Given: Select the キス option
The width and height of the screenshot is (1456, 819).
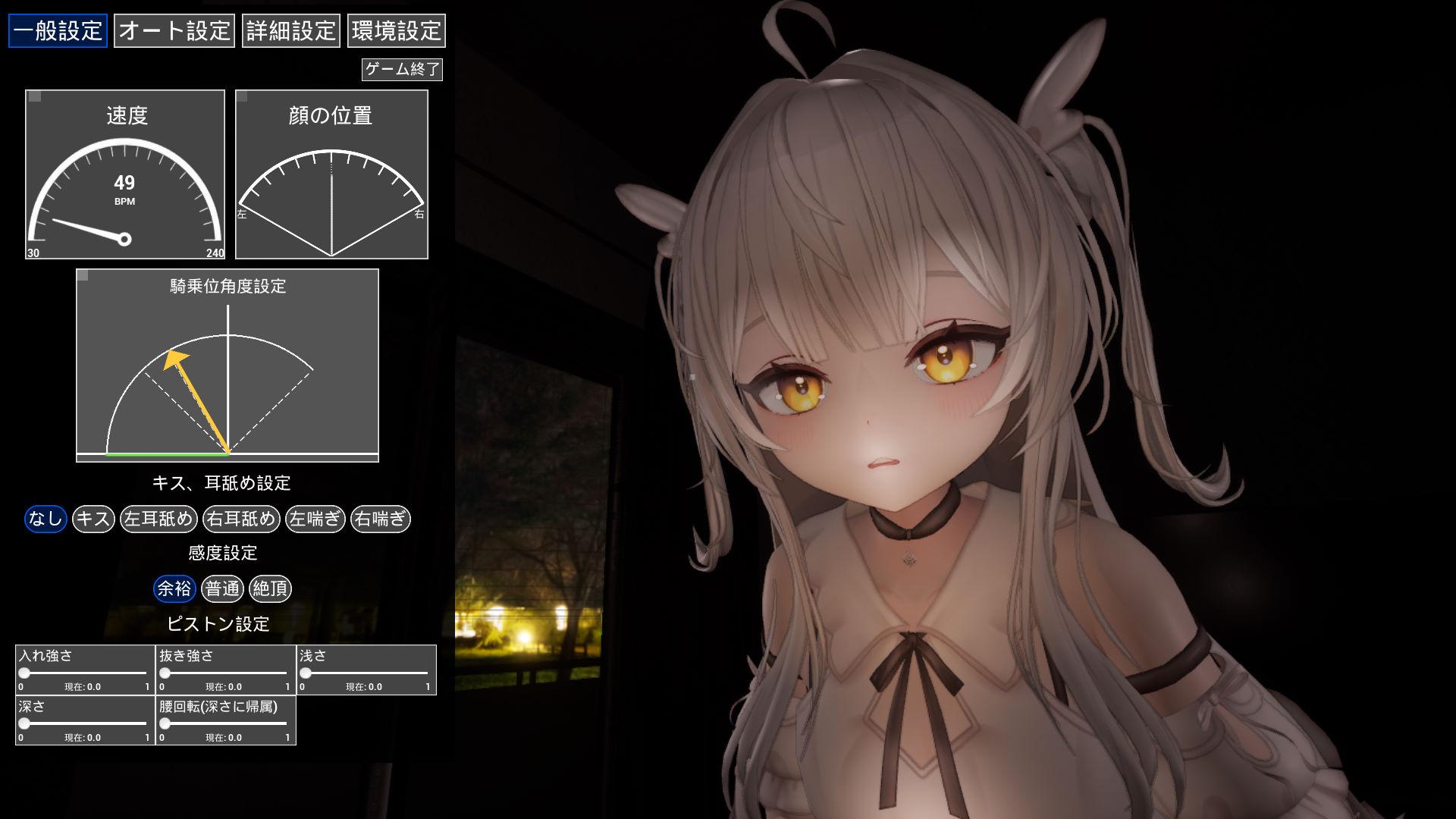Looking at the screenshot, I should tap(93, 519).
